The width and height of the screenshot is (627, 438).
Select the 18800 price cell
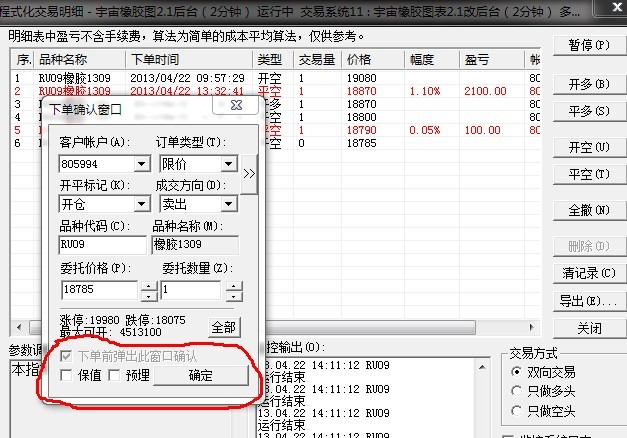pyautogui.click(x=361, y=117)
